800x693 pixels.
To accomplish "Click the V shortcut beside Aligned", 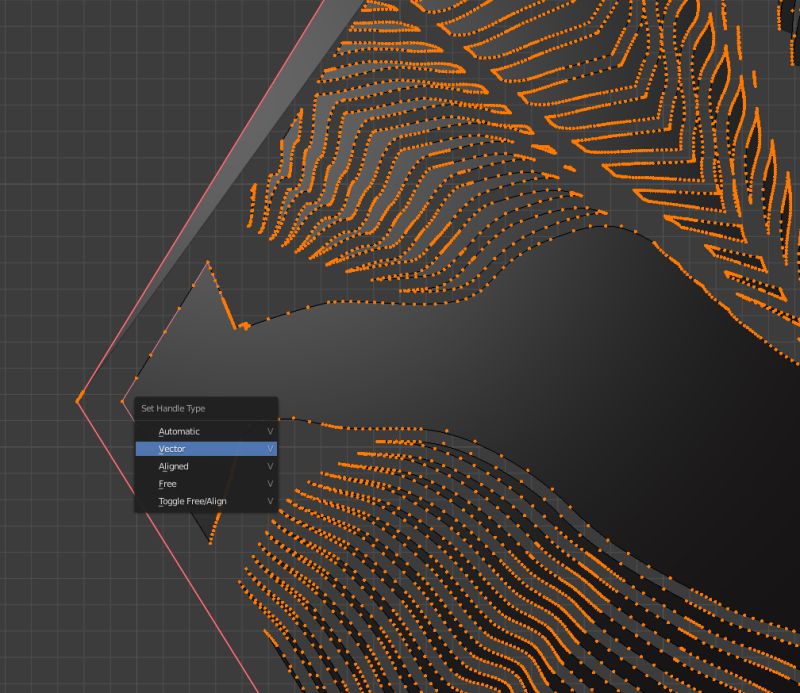I will tap(268, 466).
